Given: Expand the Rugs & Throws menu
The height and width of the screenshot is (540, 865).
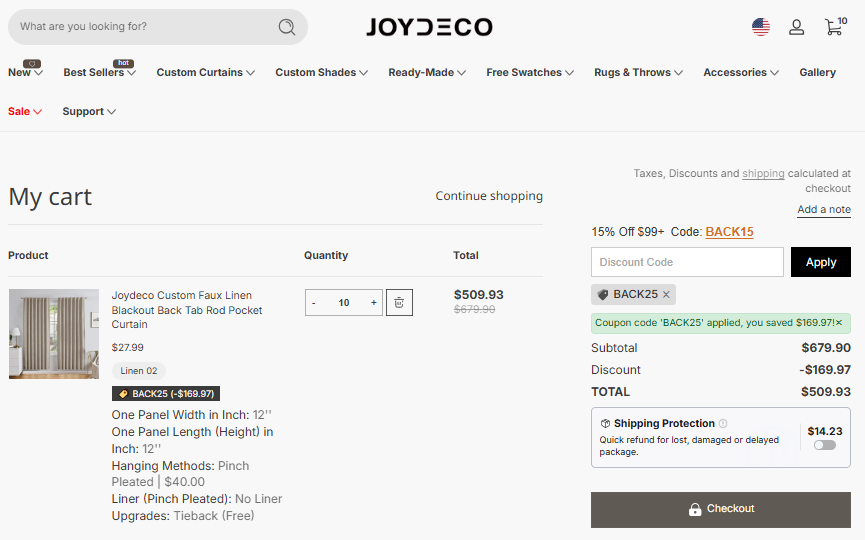Looking at the screenshot, I should (x=638, y=72).
